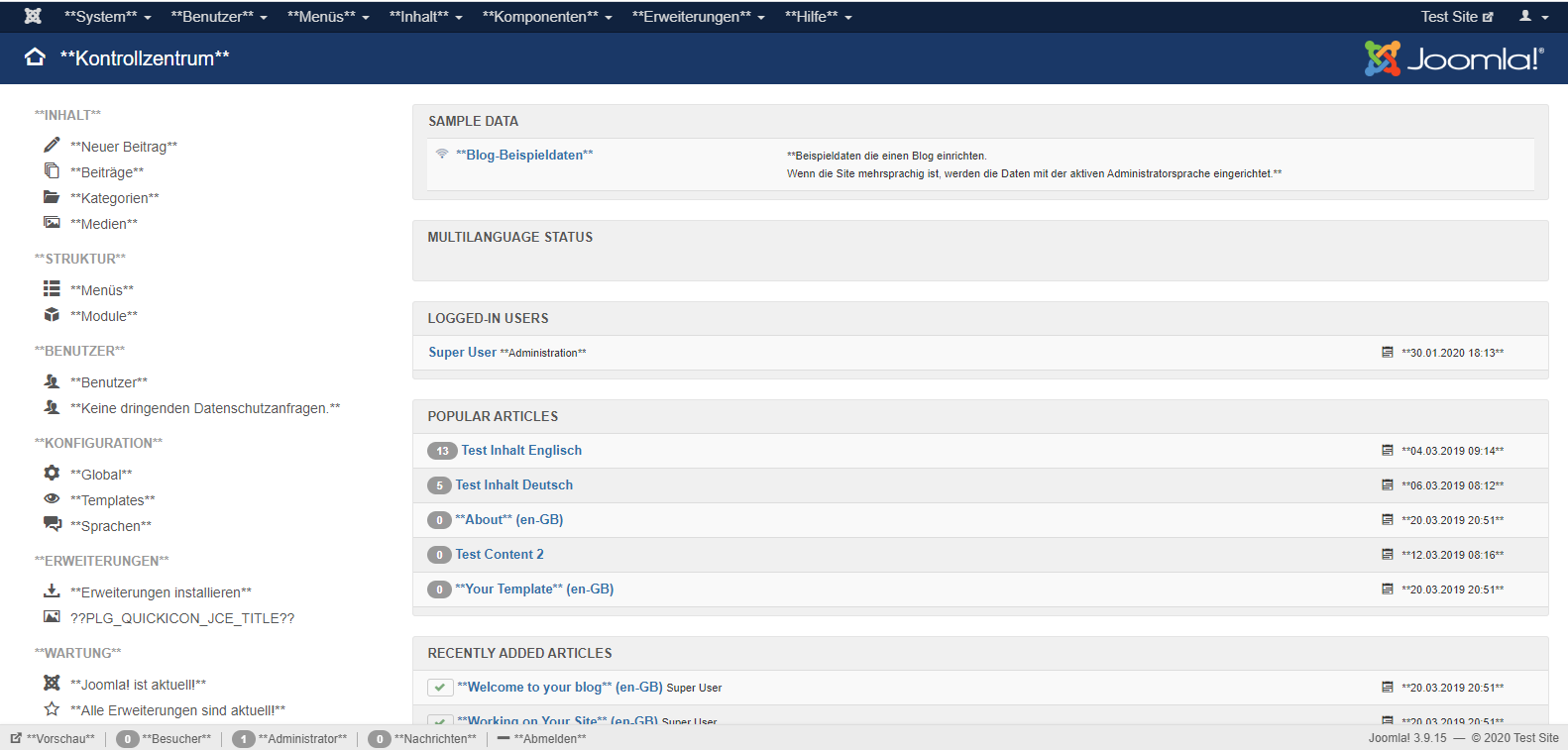Image resolution: width=1568 pixels, height=750 pixels.
Task: Open the Erweiterungen menu
Action: (698, 17)
